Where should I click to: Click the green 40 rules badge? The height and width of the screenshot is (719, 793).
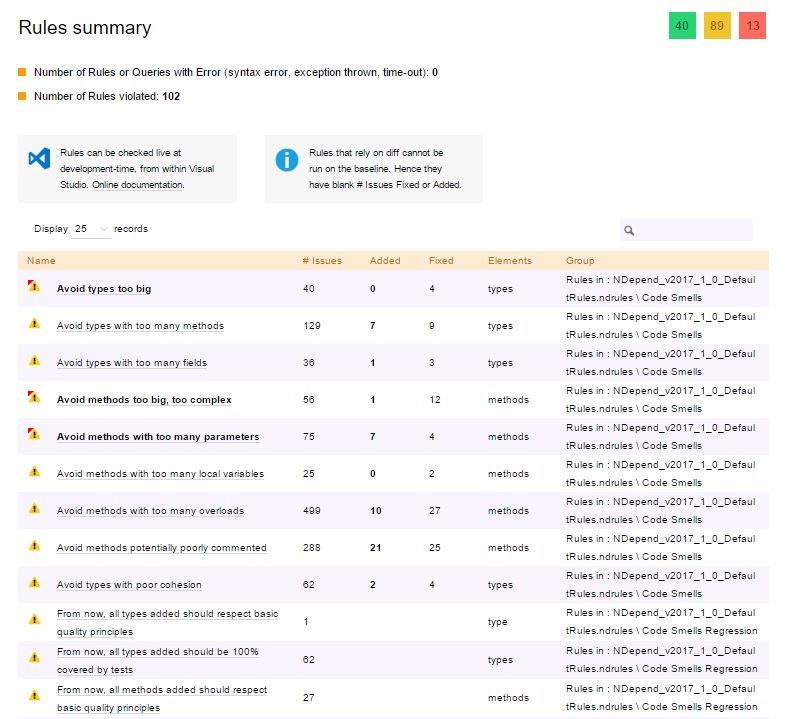(x=682, y=26)
